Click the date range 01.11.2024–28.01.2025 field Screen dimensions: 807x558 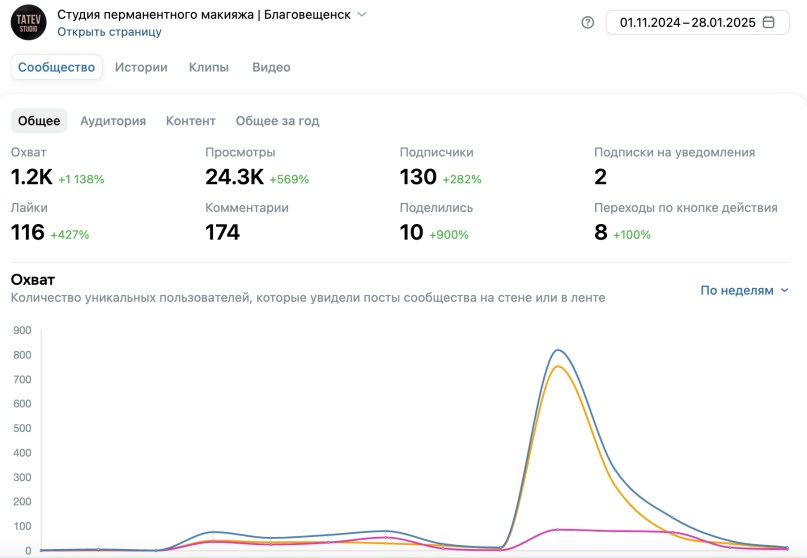click(697, 22)
